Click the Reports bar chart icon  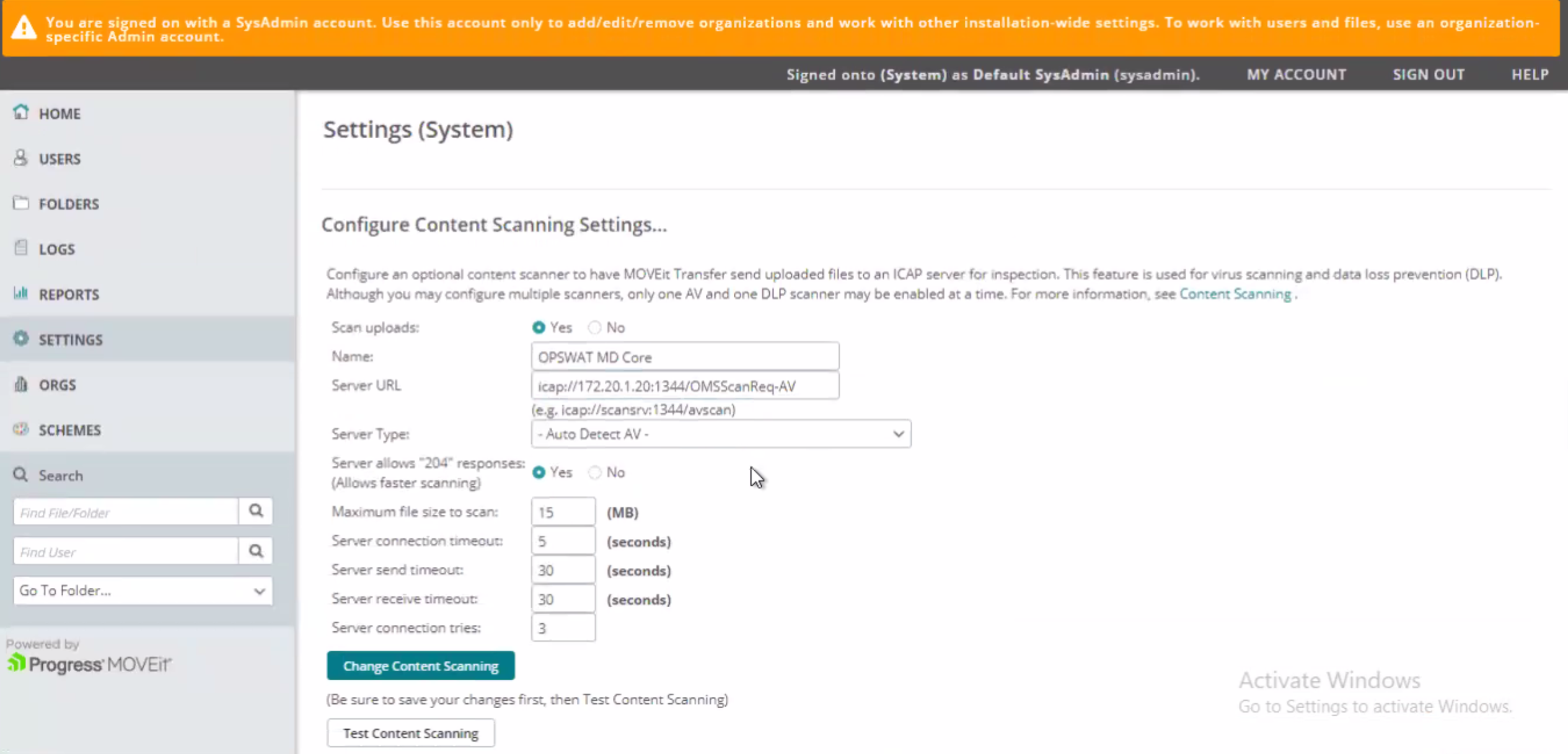20,293
